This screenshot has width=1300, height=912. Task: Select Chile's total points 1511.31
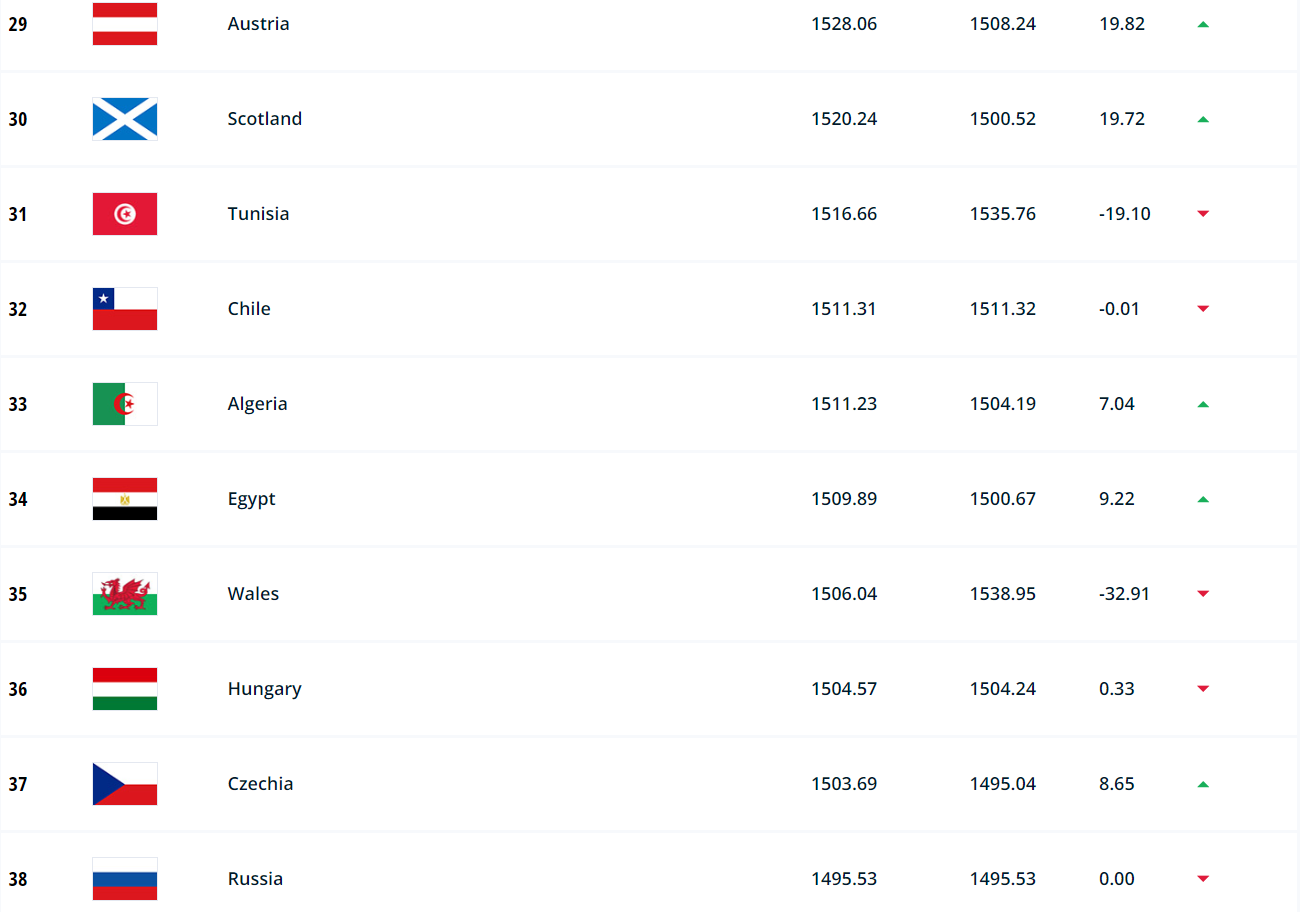[x=843, y=309]
